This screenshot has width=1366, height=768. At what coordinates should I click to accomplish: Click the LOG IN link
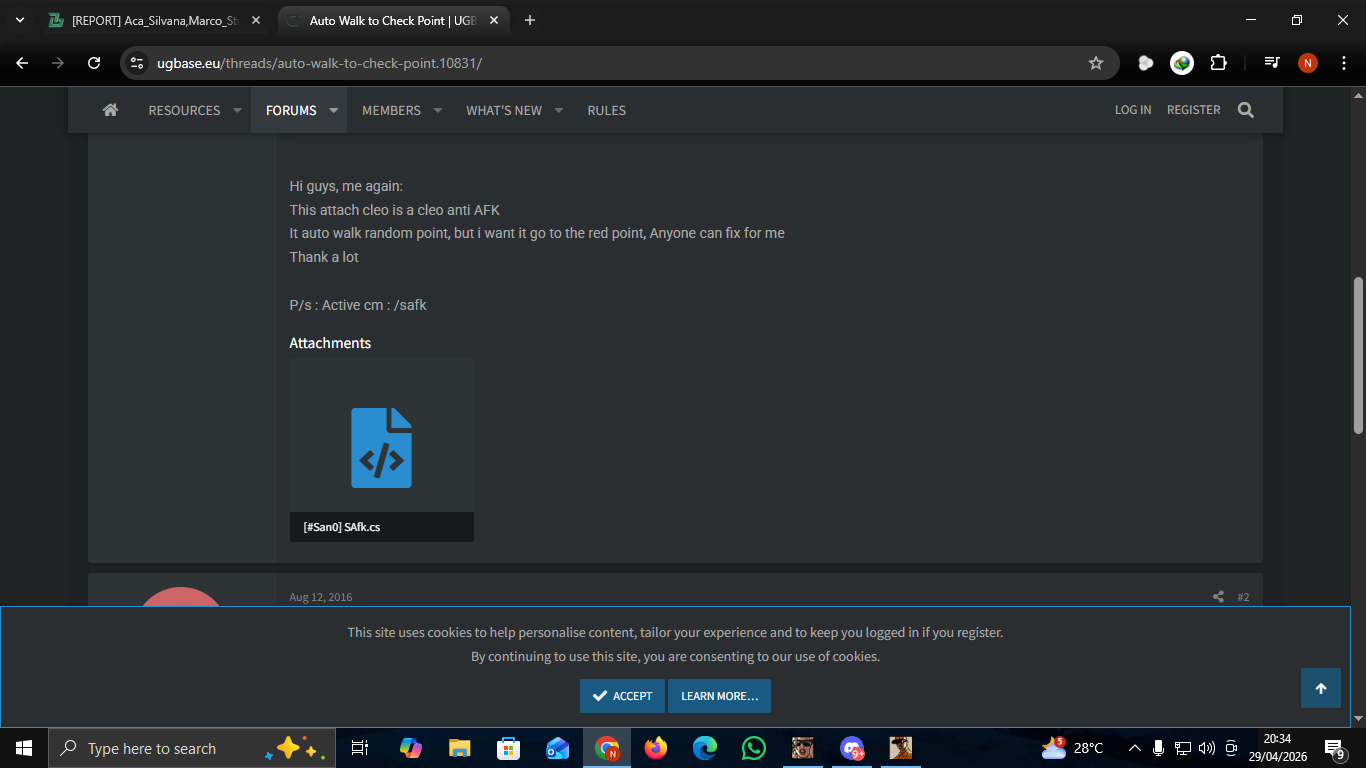tap(1133, 110)
